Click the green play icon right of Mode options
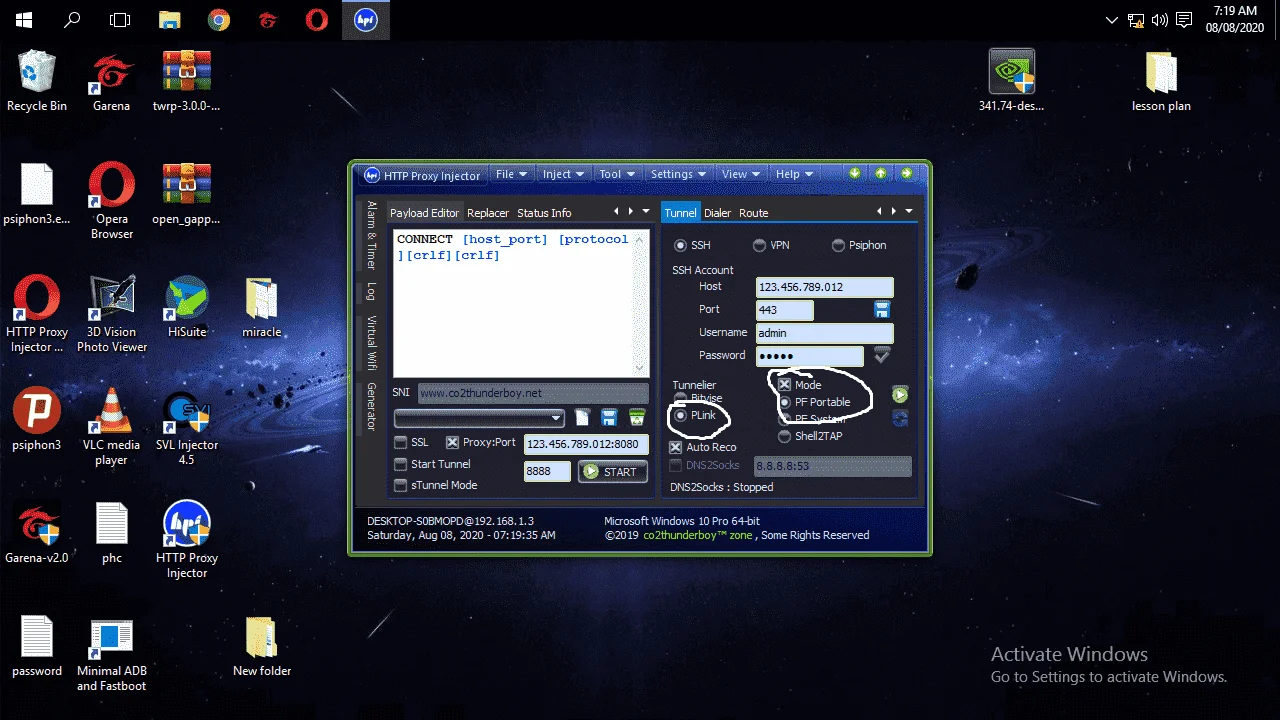This screenshot has width=1280, height=720. pyautogui.click(x=900, y=395)
